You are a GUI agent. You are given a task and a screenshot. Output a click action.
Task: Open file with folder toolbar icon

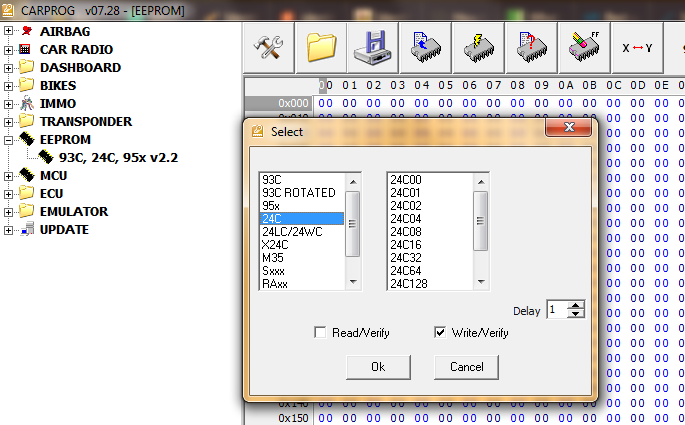pos(321,48)
